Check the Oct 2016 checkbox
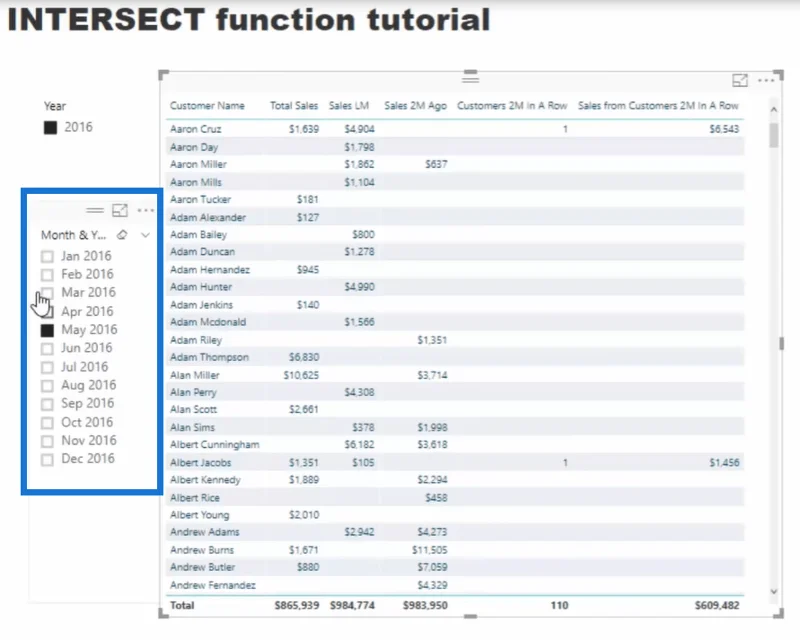This screenshot has height=640, width=800. point(47,423)
